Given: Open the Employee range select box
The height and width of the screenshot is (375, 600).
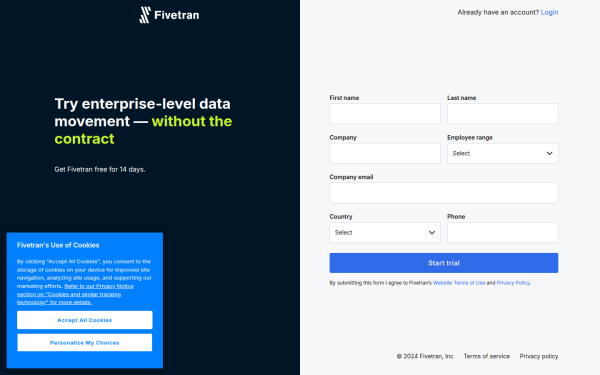Looking at the screenshot, I should tap(502, 153).
